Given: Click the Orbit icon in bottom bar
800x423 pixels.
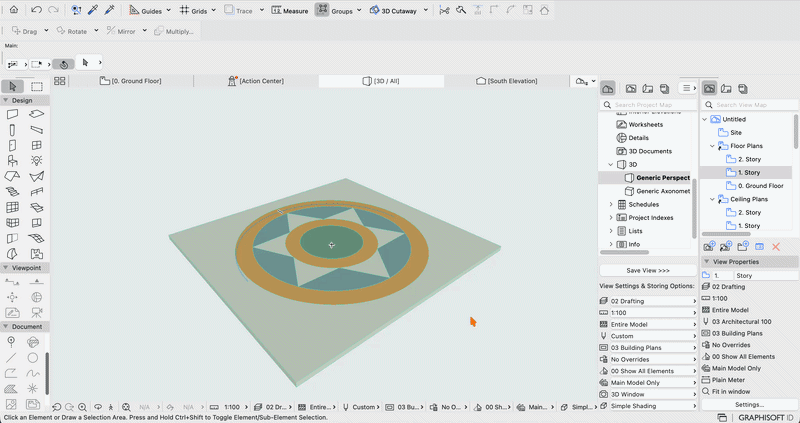Looking at the screenshot, I should (x=97, y=407).
